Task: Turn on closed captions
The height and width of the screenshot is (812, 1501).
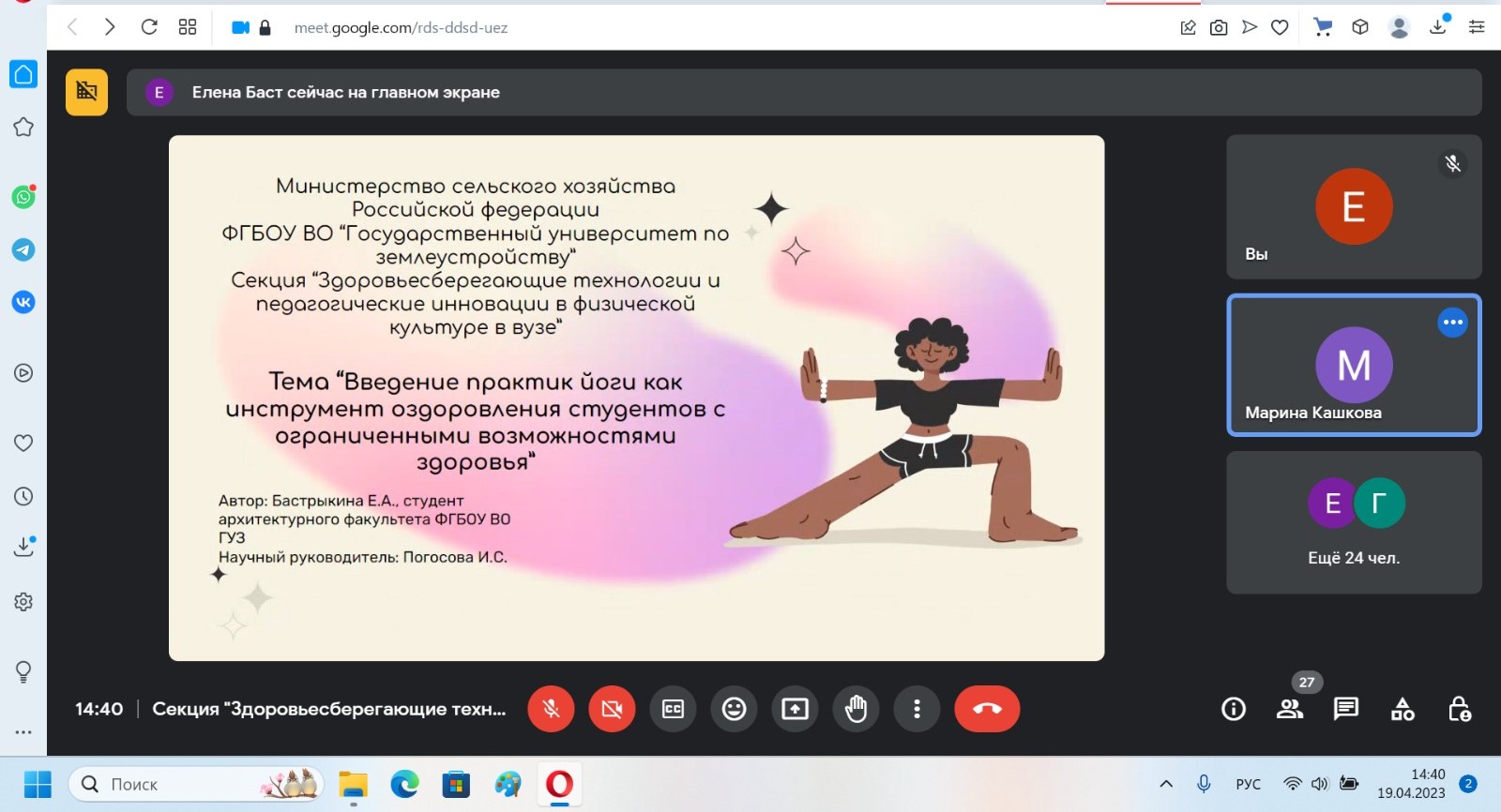Action: click(x=673, y=709)
